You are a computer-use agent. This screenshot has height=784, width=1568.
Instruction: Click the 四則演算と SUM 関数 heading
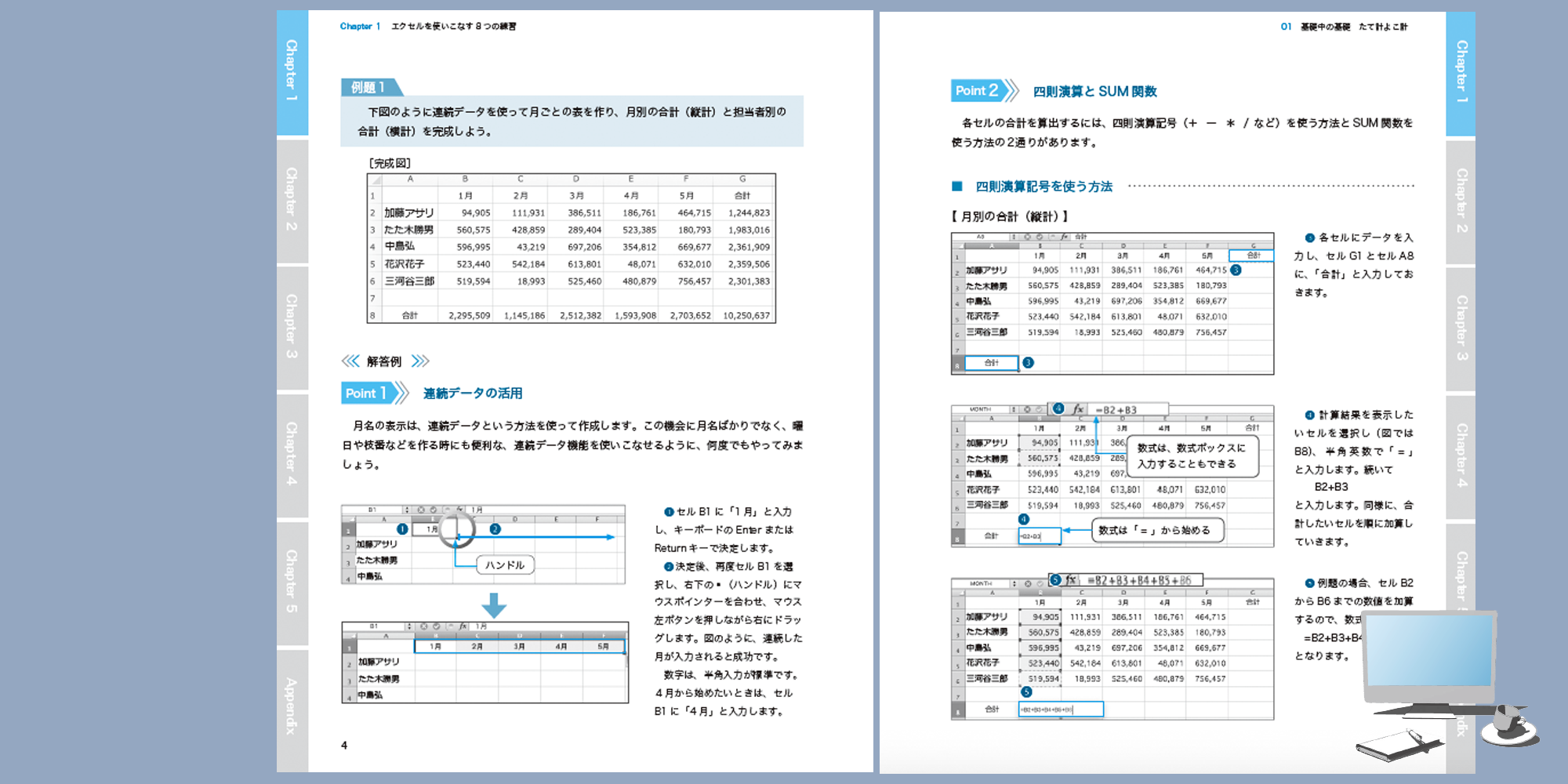pos(1094,92)
